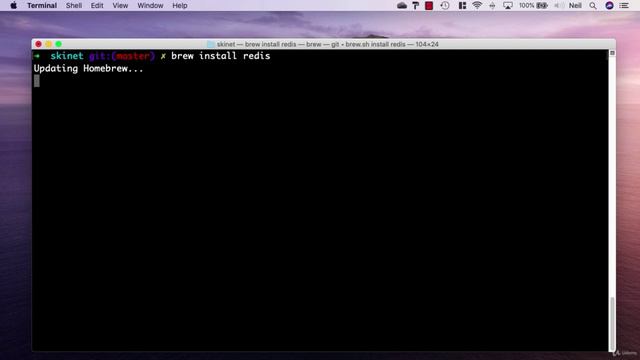This screenshot has height=360, width=640.
Task: Click the Terminal window title text
Action: click(x=327, y=44)
